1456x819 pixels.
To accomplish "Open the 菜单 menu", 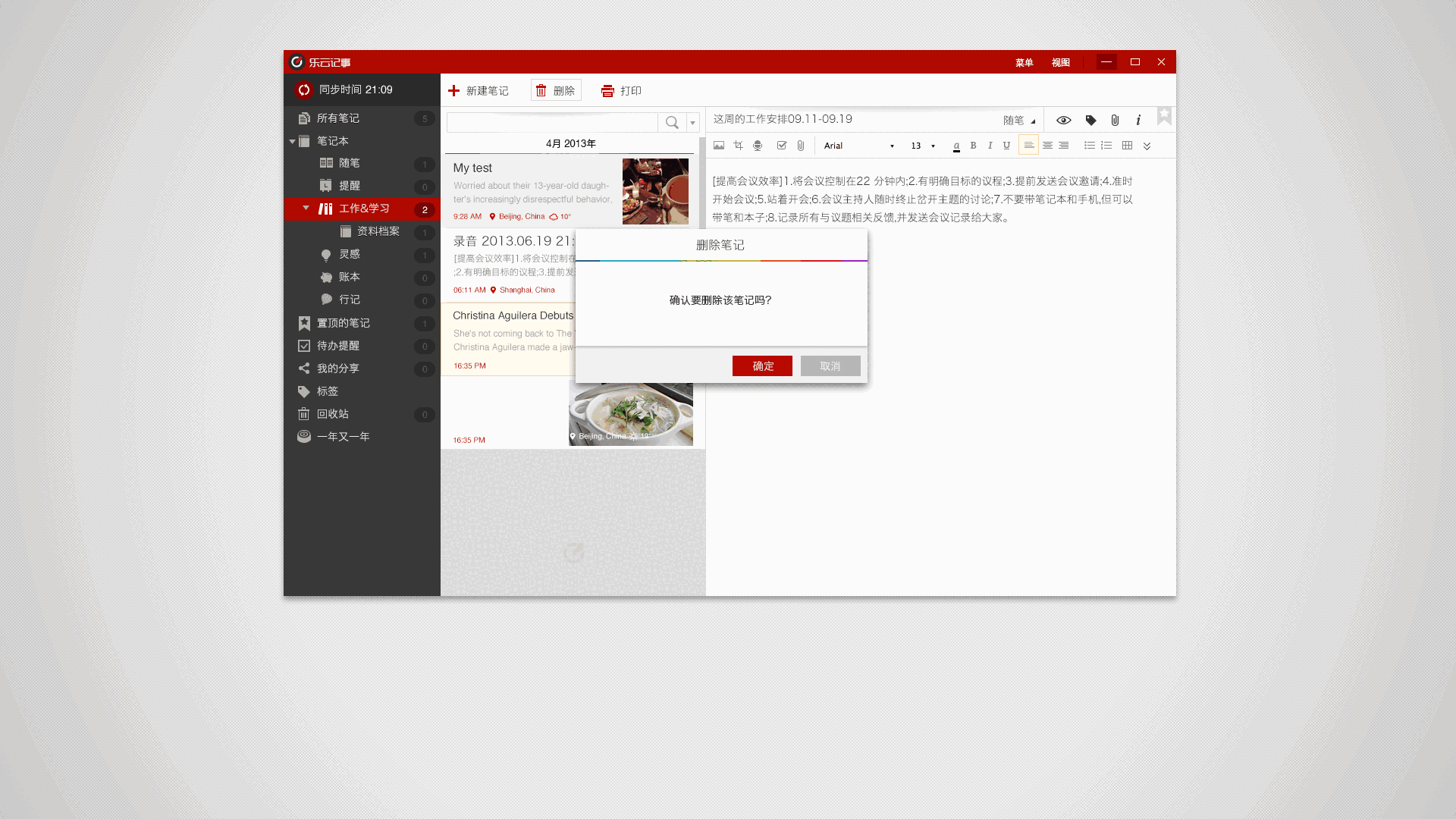I will [x=1024, y=63].
